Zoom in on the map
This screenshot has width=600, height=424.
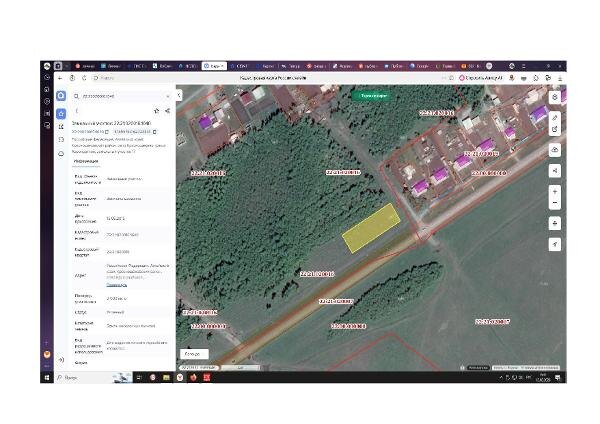(555, 191)
